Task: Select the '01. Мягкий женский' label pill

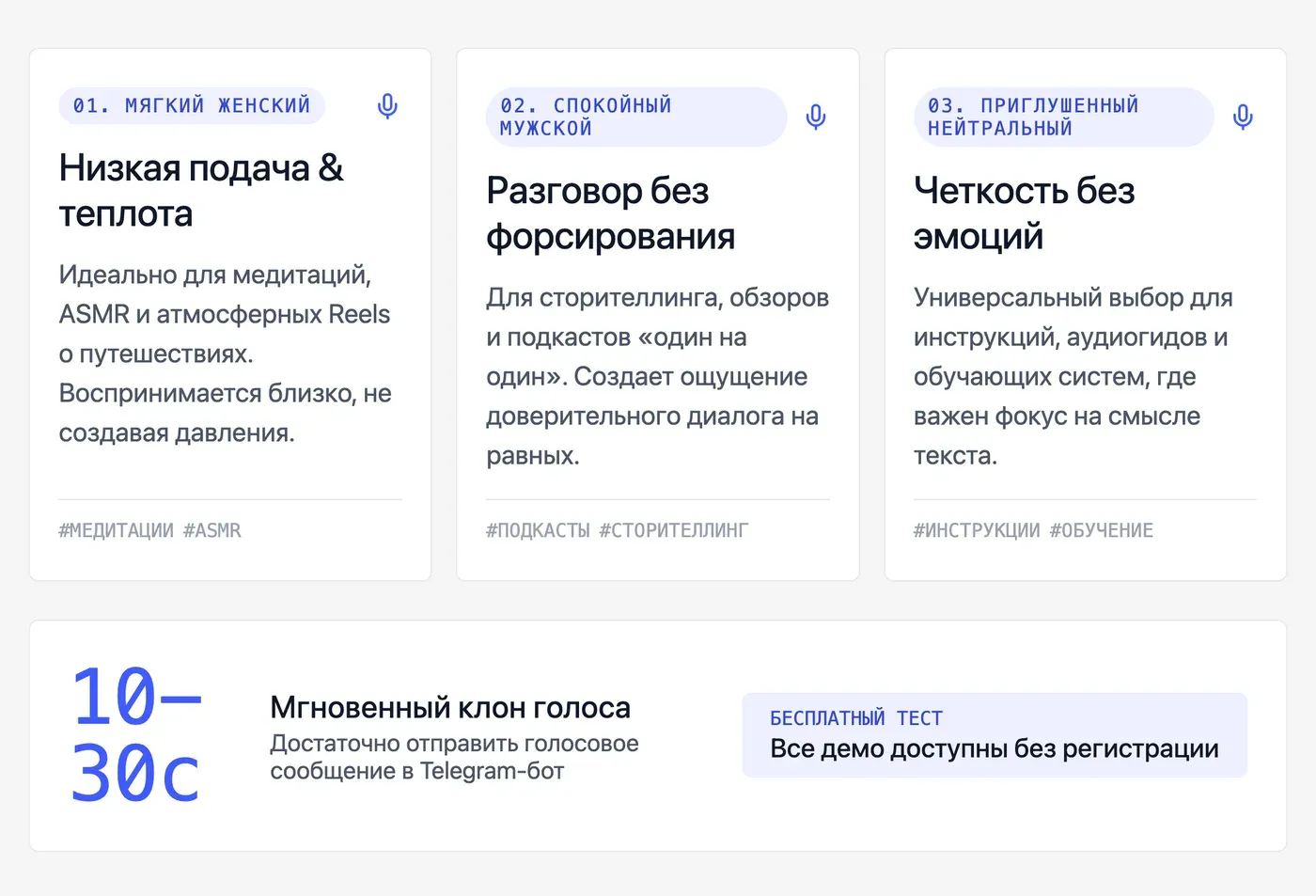Action: click(192, 105)
